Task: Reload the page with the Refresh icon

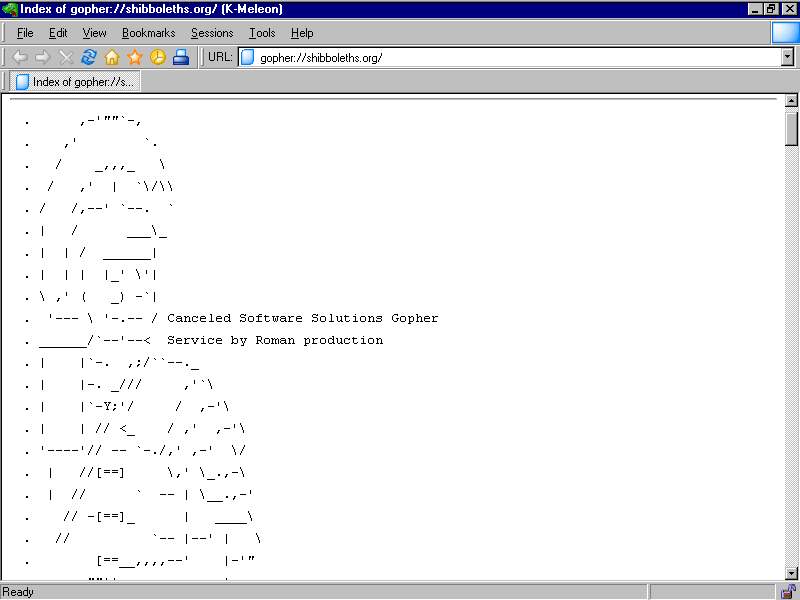Action: point(89,57)
